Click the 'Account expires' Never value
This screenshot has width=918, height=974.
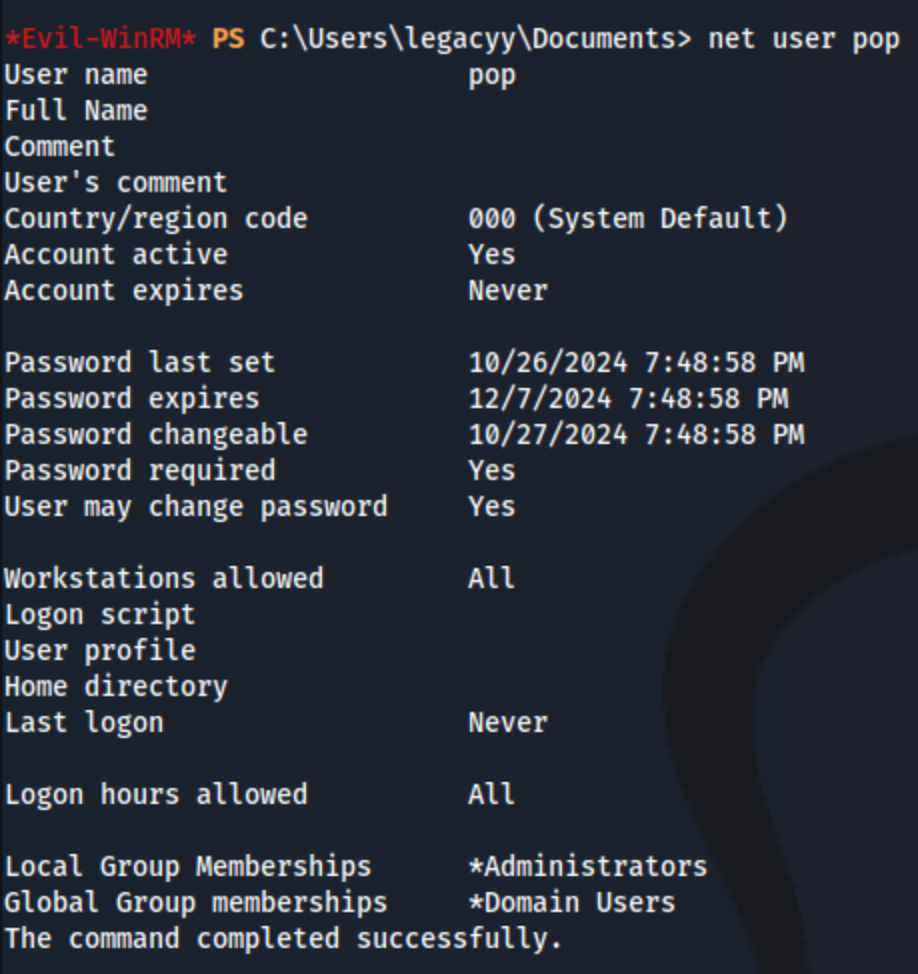point(508,291)
